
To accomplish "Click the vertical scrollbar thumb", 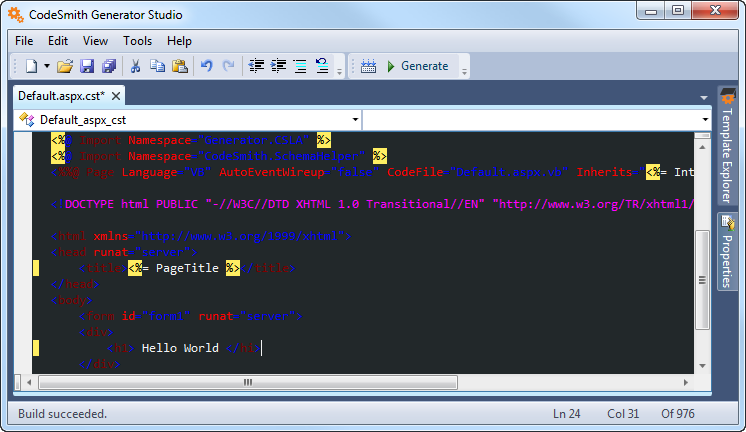I will pyautogui.click(x=702, y=280).
